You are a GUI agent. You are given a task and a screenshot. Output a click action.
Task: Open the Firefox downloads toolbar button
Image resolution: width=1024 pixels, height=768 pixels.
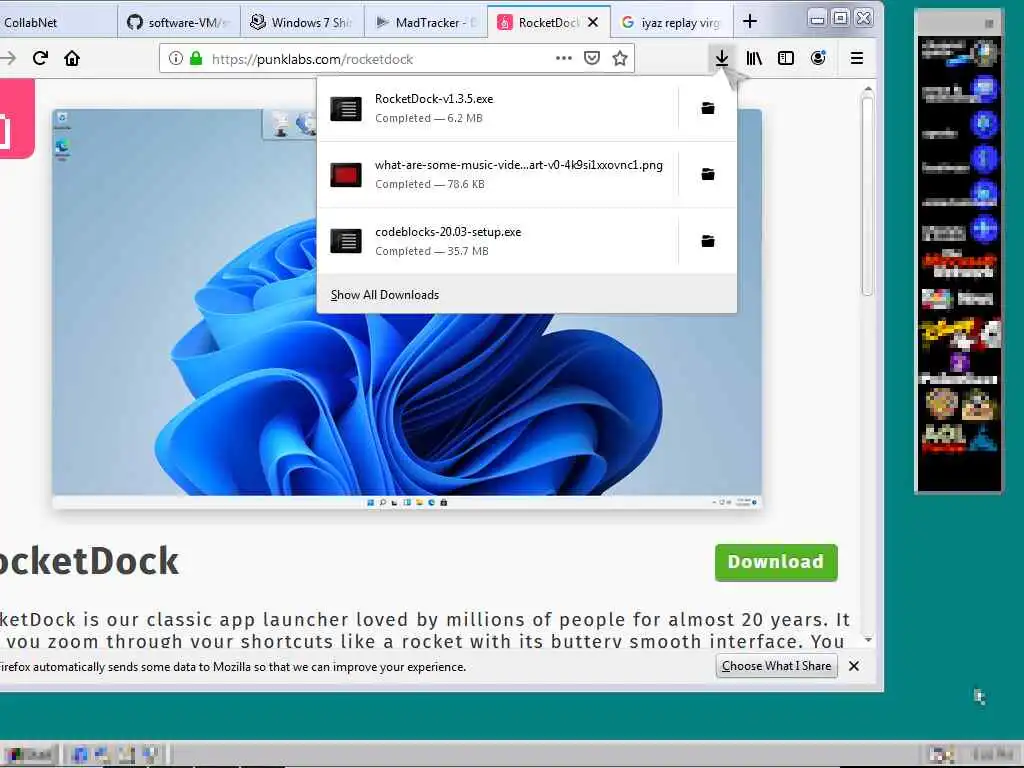[722, 59]
